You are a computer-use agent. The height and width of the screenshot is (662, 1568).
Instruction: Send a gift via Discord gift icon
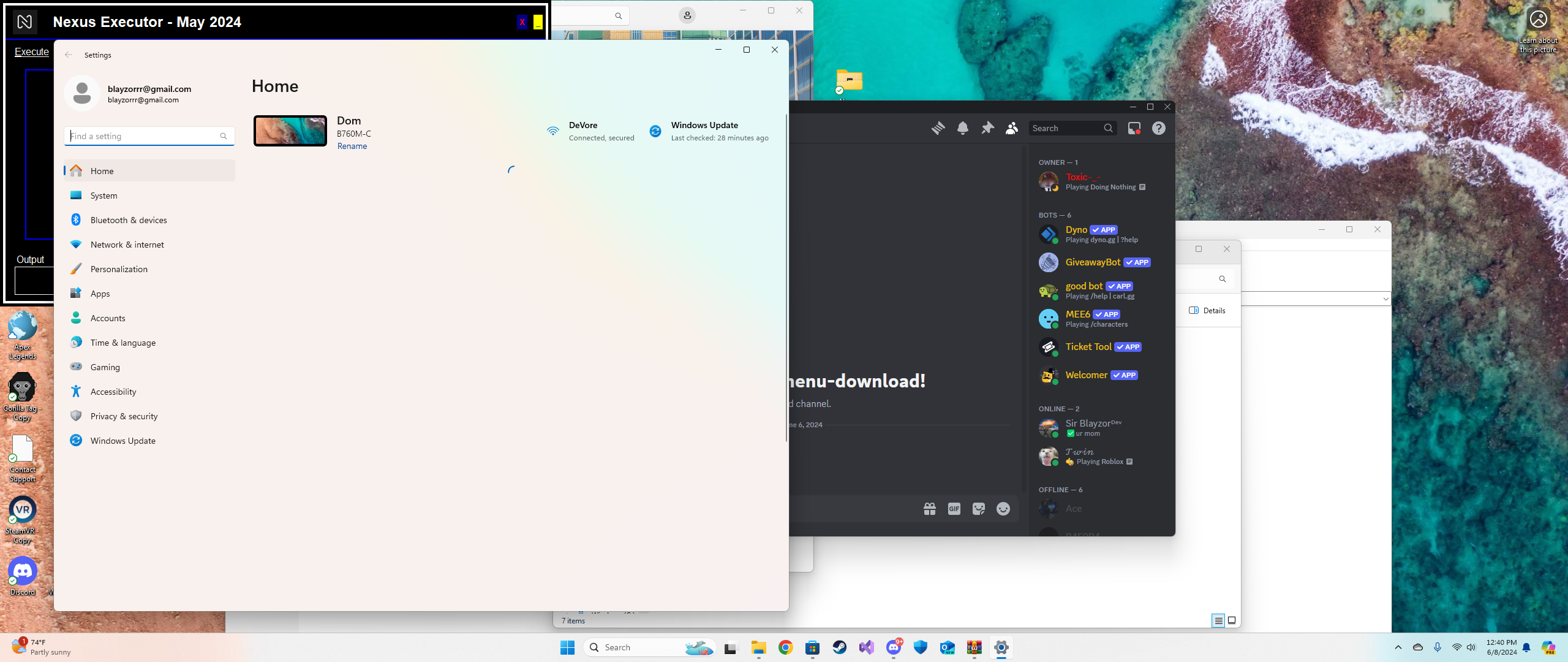930,509
